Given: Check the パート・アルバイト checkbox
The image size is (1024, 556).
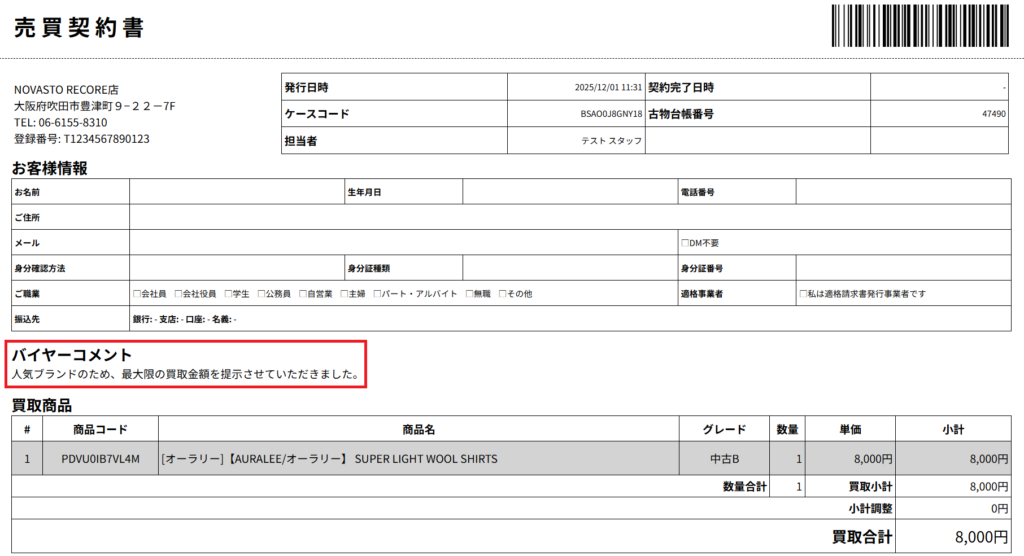Looking at the screenshot, I should pyautogui.click(x=378, y=294).
